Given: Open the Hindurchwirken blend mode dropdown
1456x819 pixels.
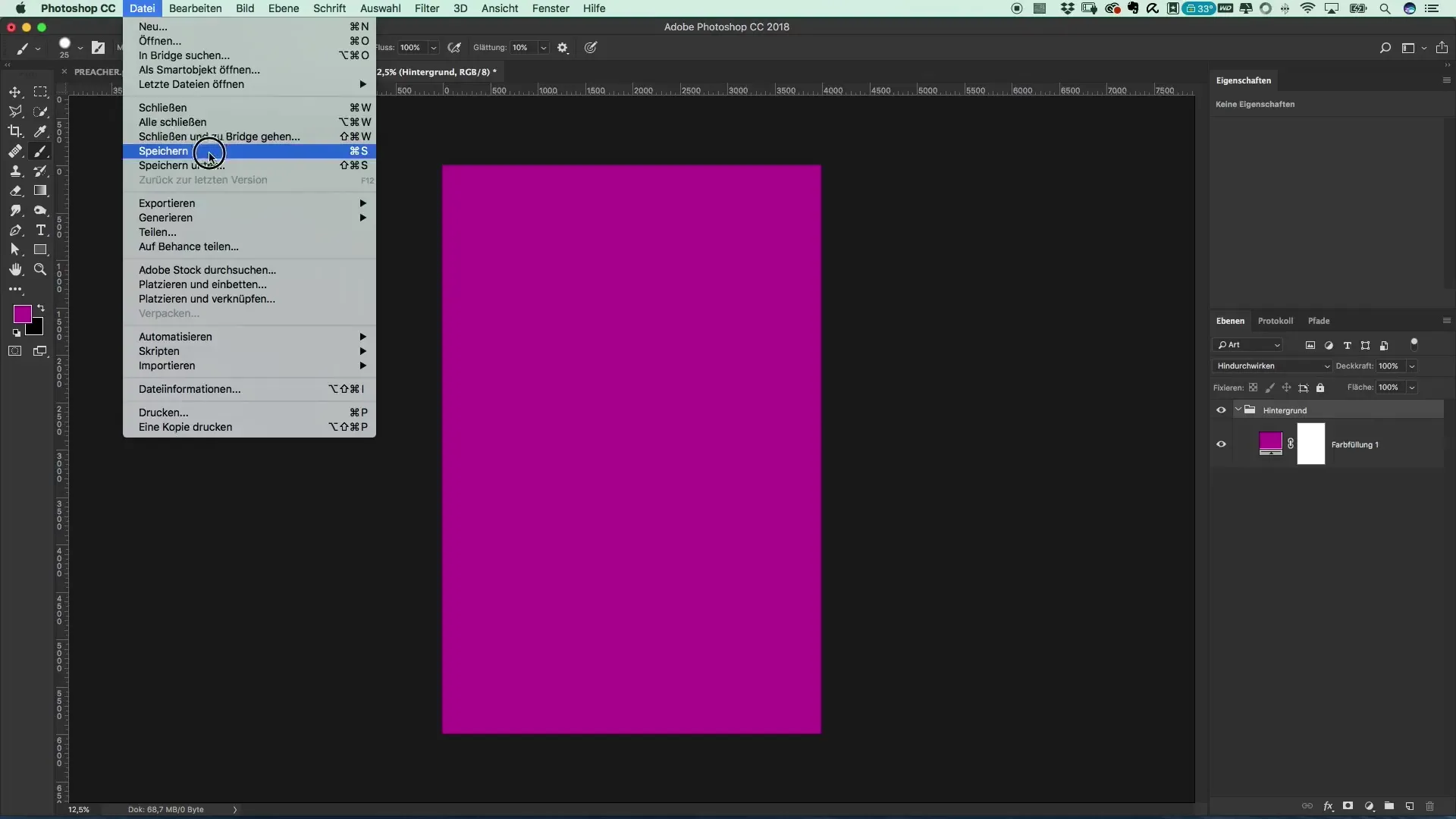Looking at the screenshot, I should click(1272, 366).
